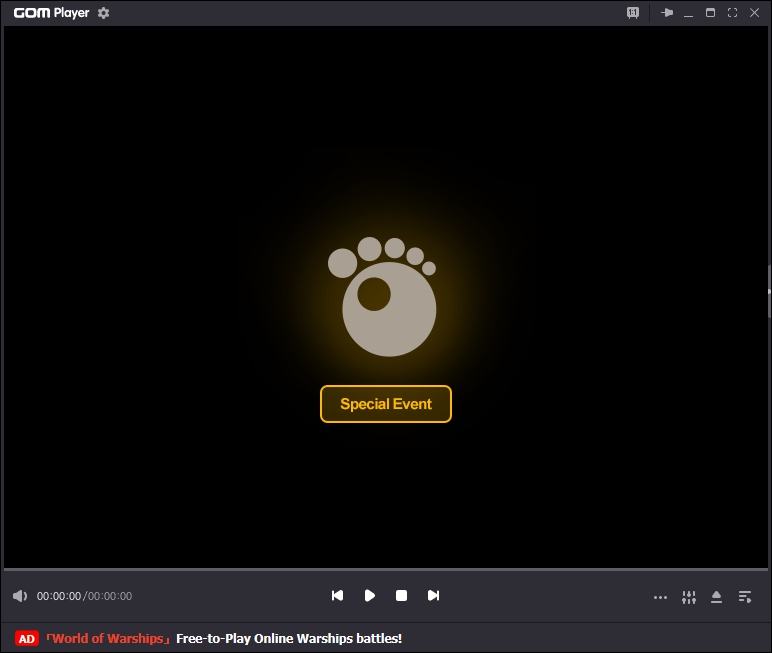This screenshot has width=772, height=653.
Task: Maximize the player window
Action: [x=710, y=13]
